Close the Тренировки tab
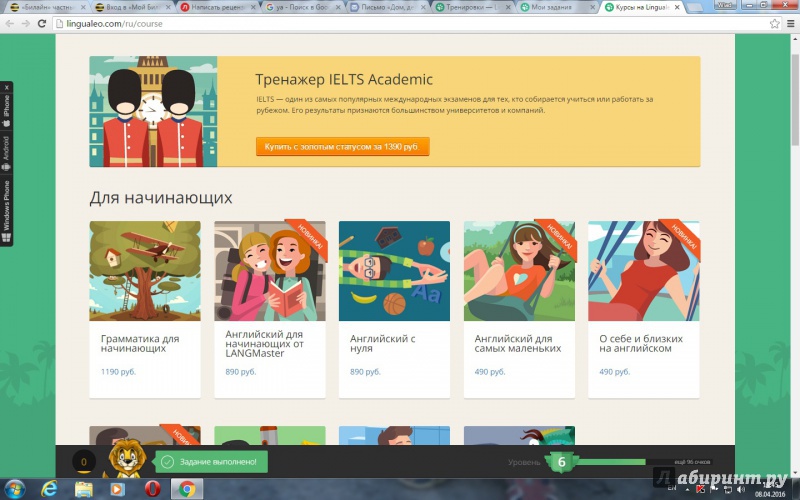 pyautogui.click(x=507, y=8)
